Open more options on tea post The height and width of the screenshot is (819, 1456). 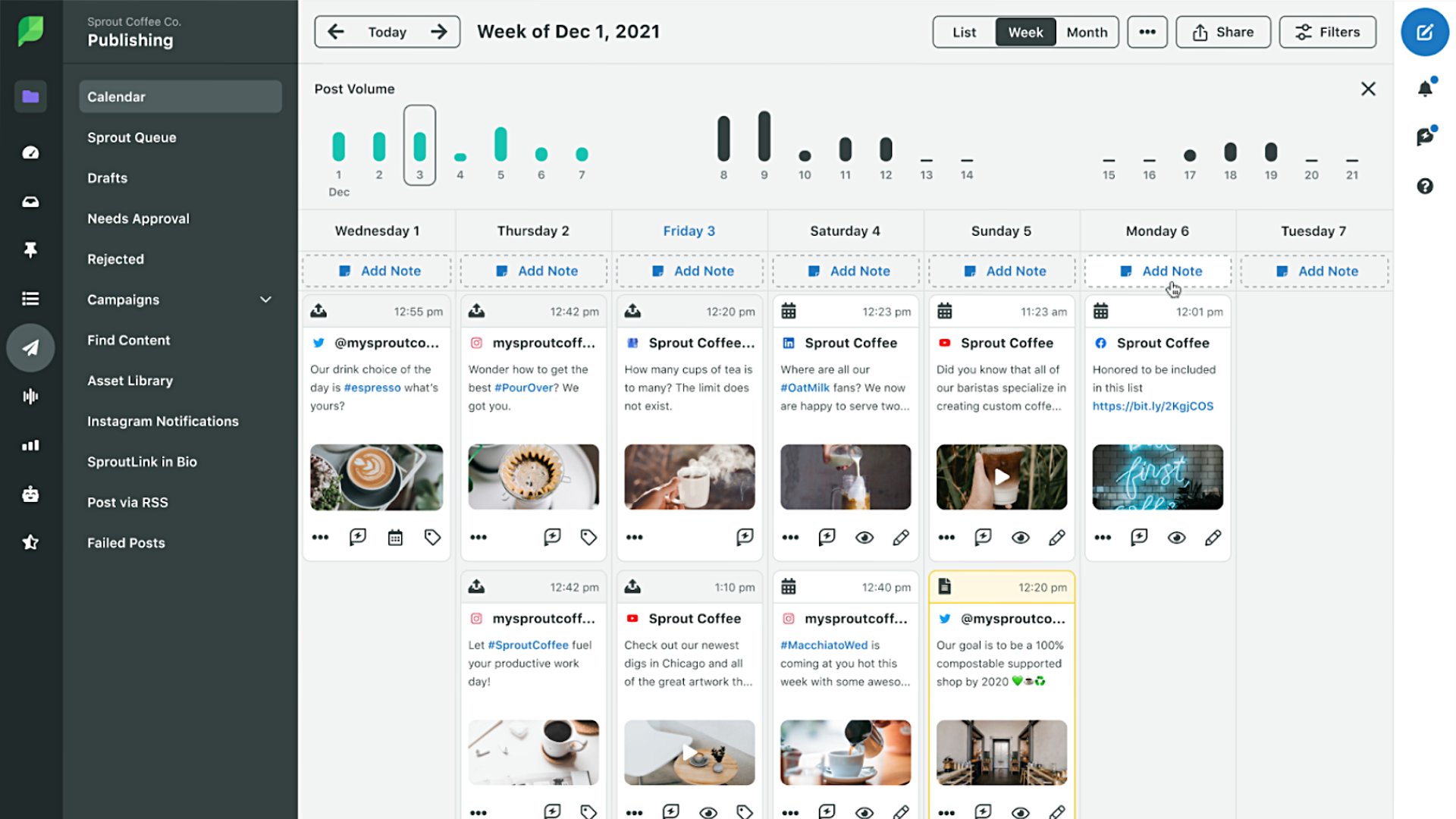tap(634, 537)
